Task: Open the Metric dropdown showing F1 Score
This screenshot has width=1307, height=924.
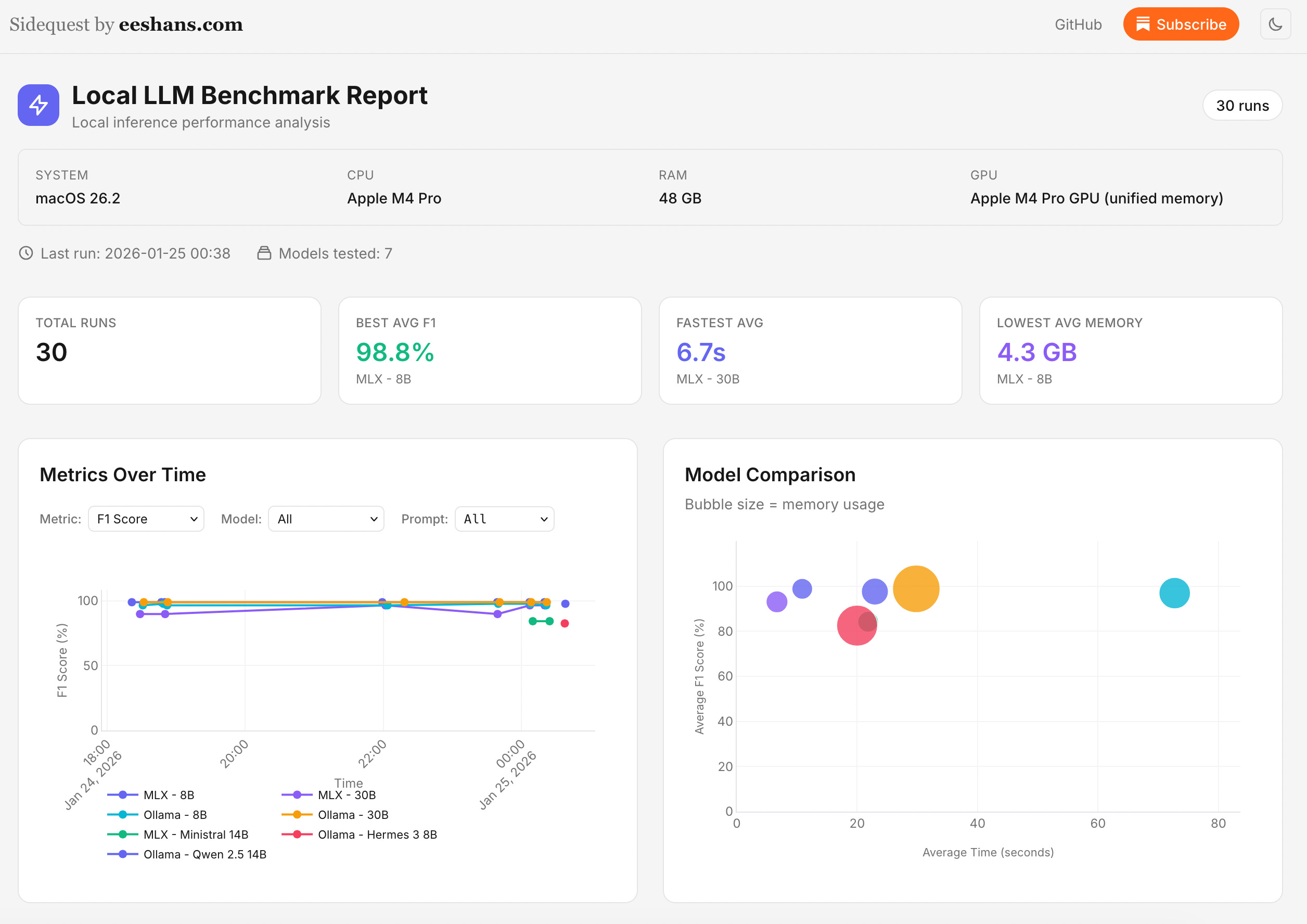Action: point(146,519)
